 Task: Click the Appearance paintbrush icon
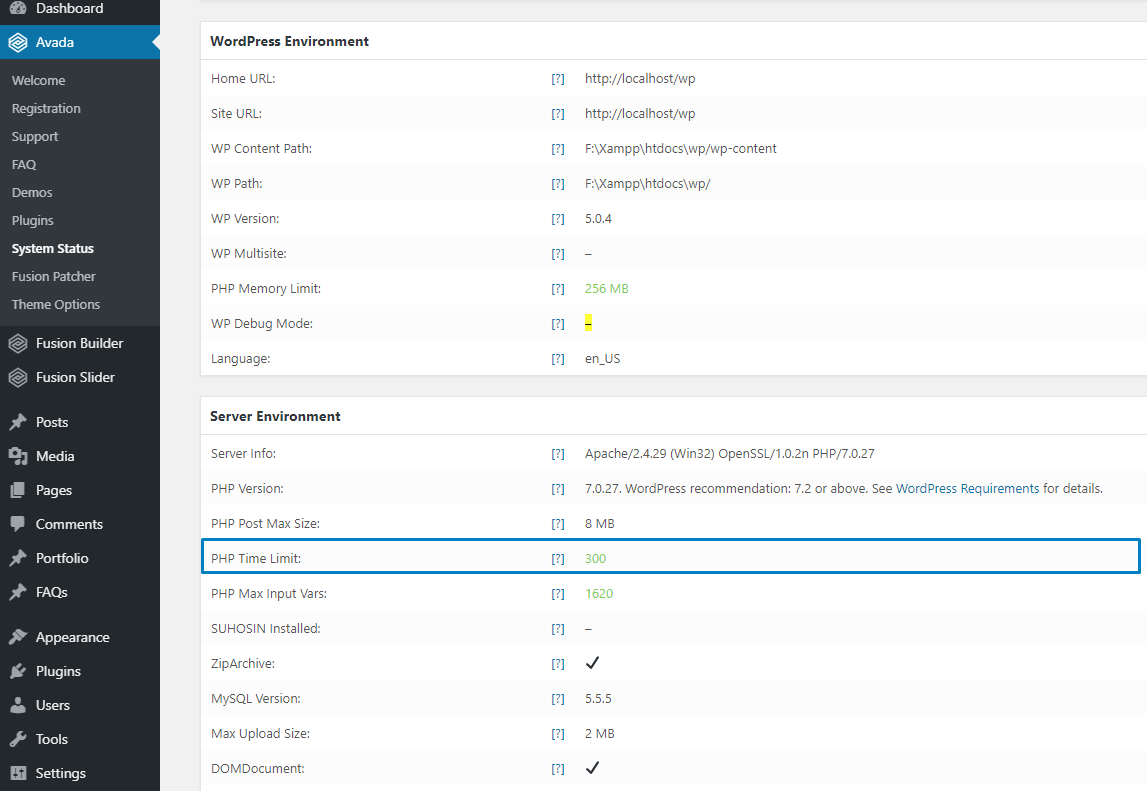17,638
